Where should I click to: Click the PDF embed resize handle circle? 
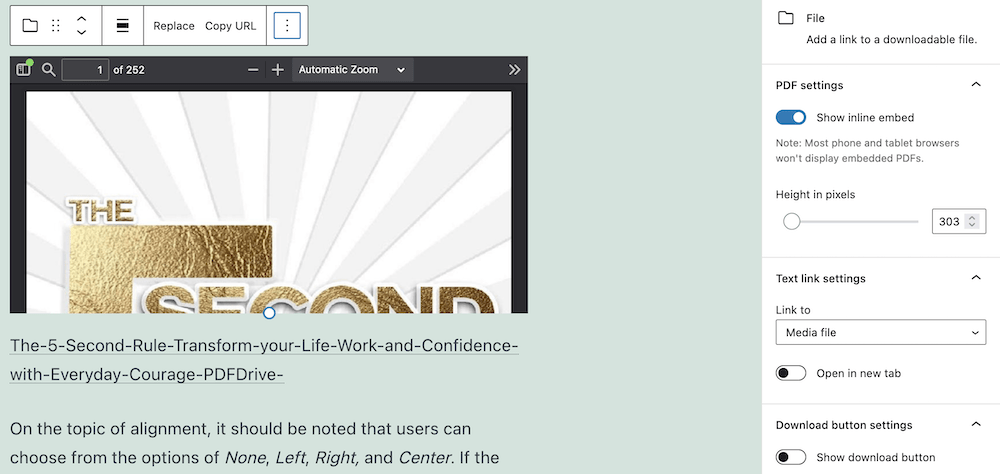269,313
